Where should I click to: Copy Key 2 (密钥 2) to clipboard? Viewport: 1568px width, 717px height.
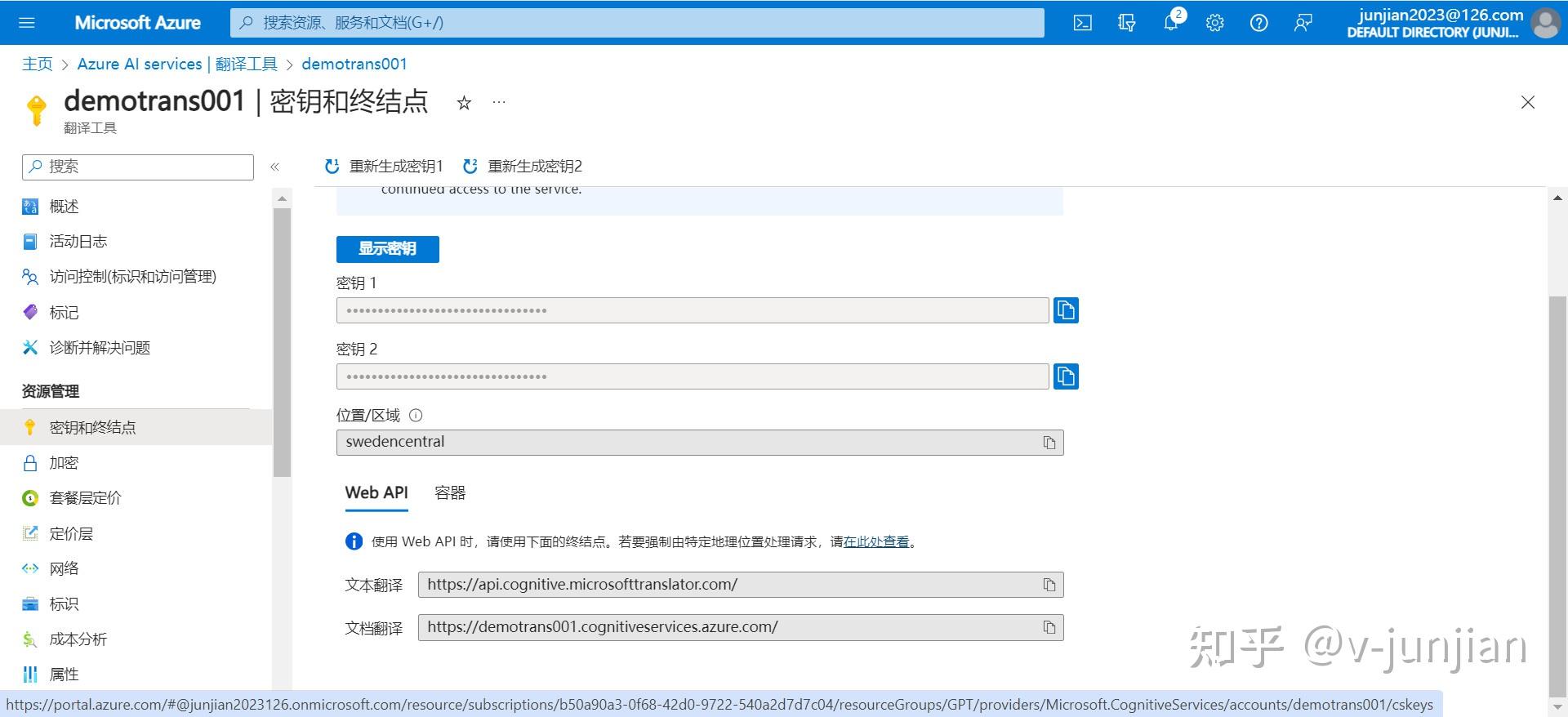pyautogui.click(x=1066, y=376)
